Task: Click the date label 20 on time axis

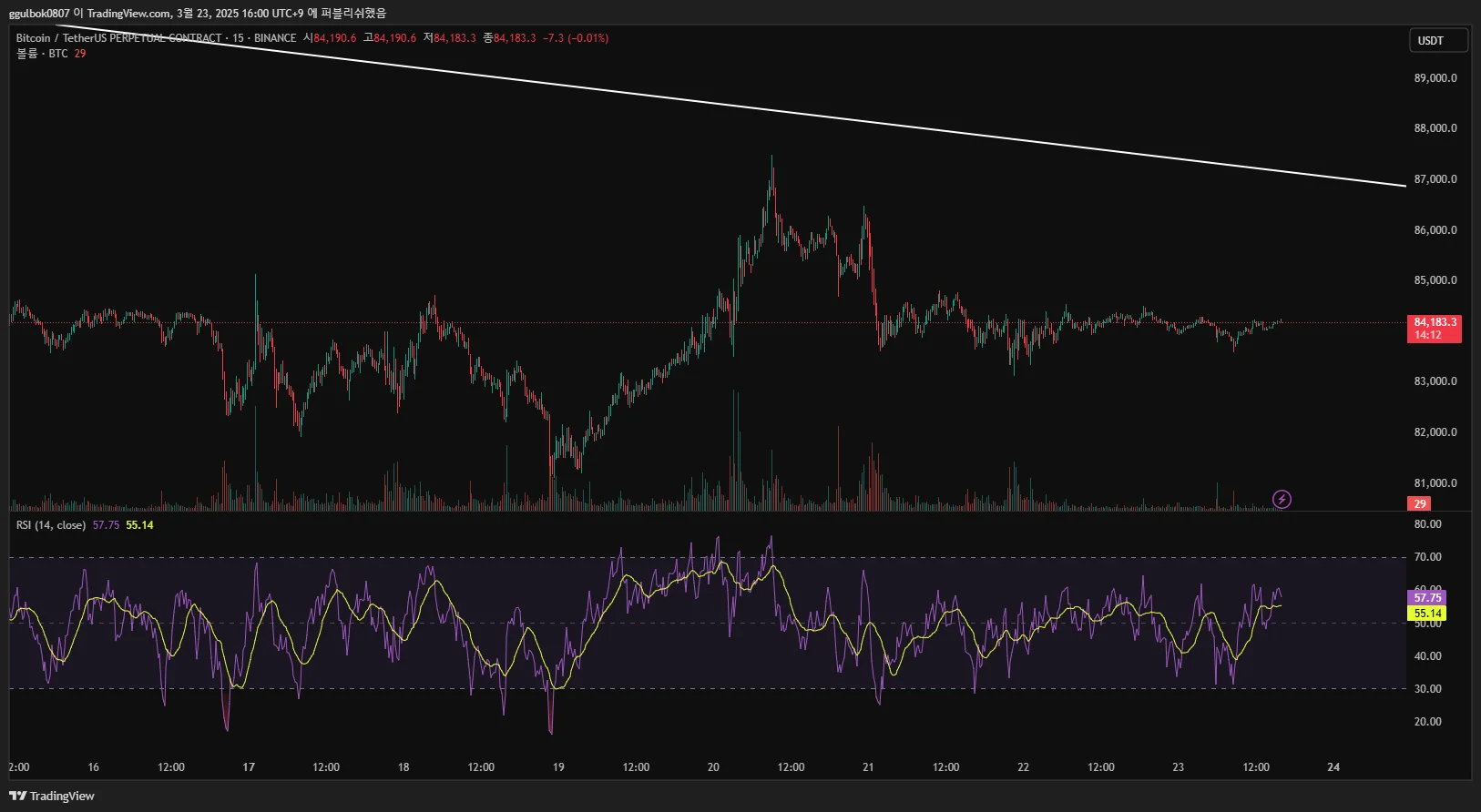Action: click(713, 767)
